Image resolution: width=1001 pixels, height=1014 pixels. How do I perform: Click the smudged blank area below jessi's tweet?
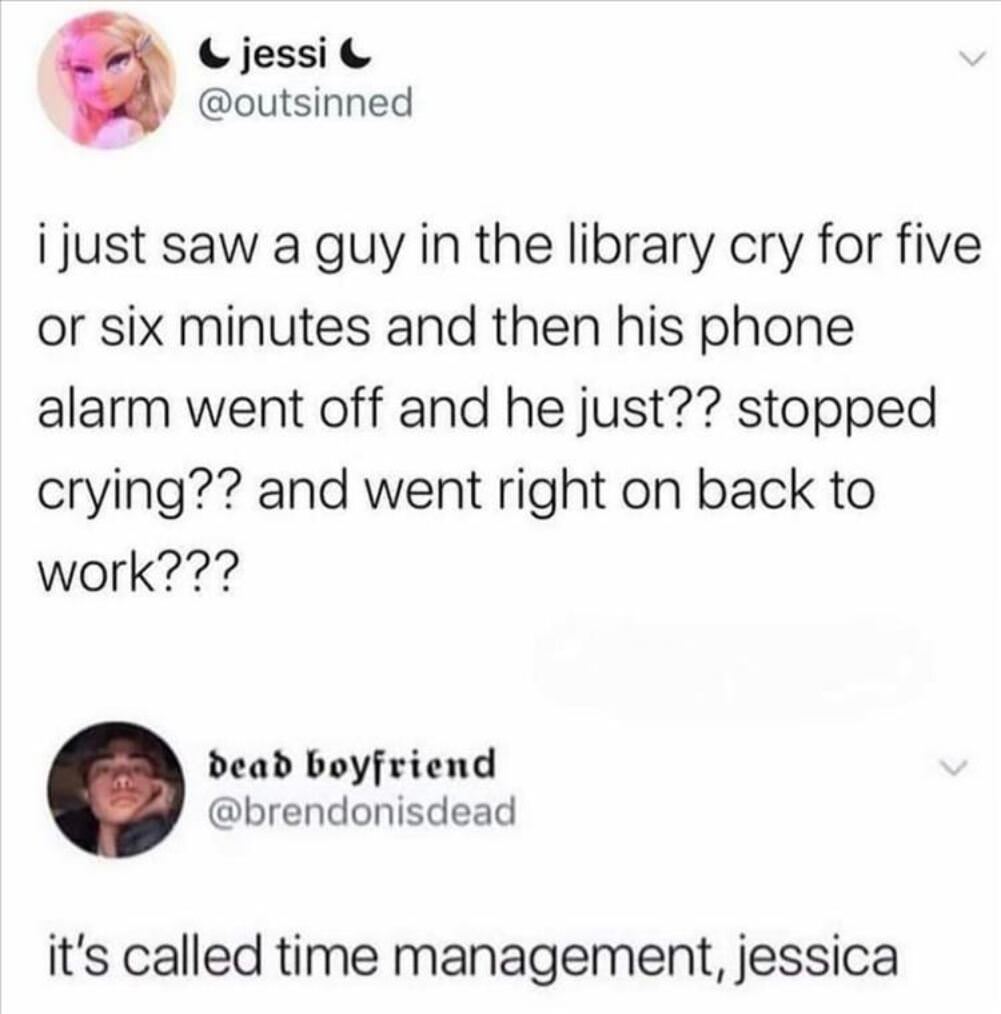tap(734, 663)
